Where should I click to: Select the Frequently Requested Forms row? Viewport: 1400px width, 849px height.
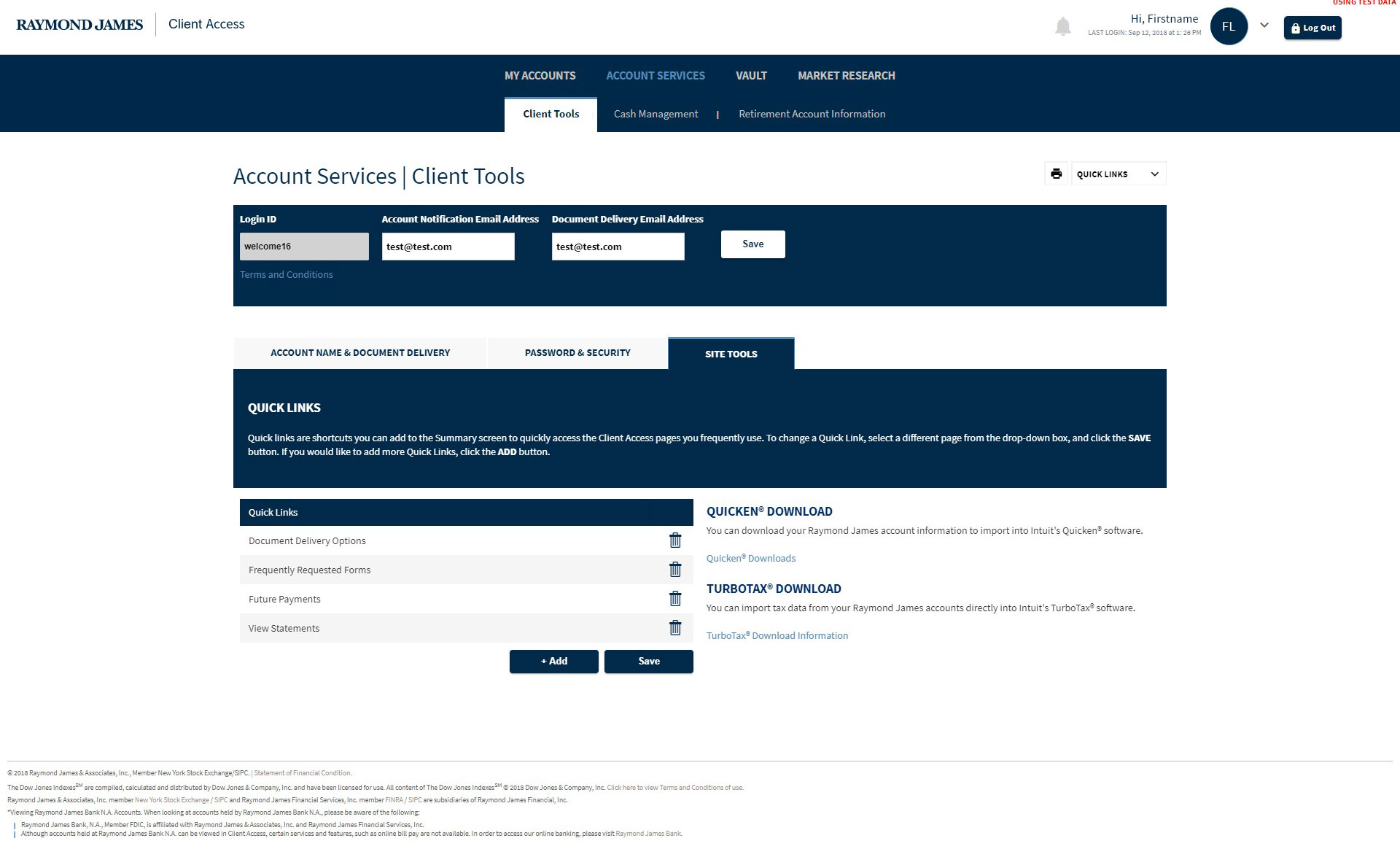pyautogui.click(x=467, y=570)
